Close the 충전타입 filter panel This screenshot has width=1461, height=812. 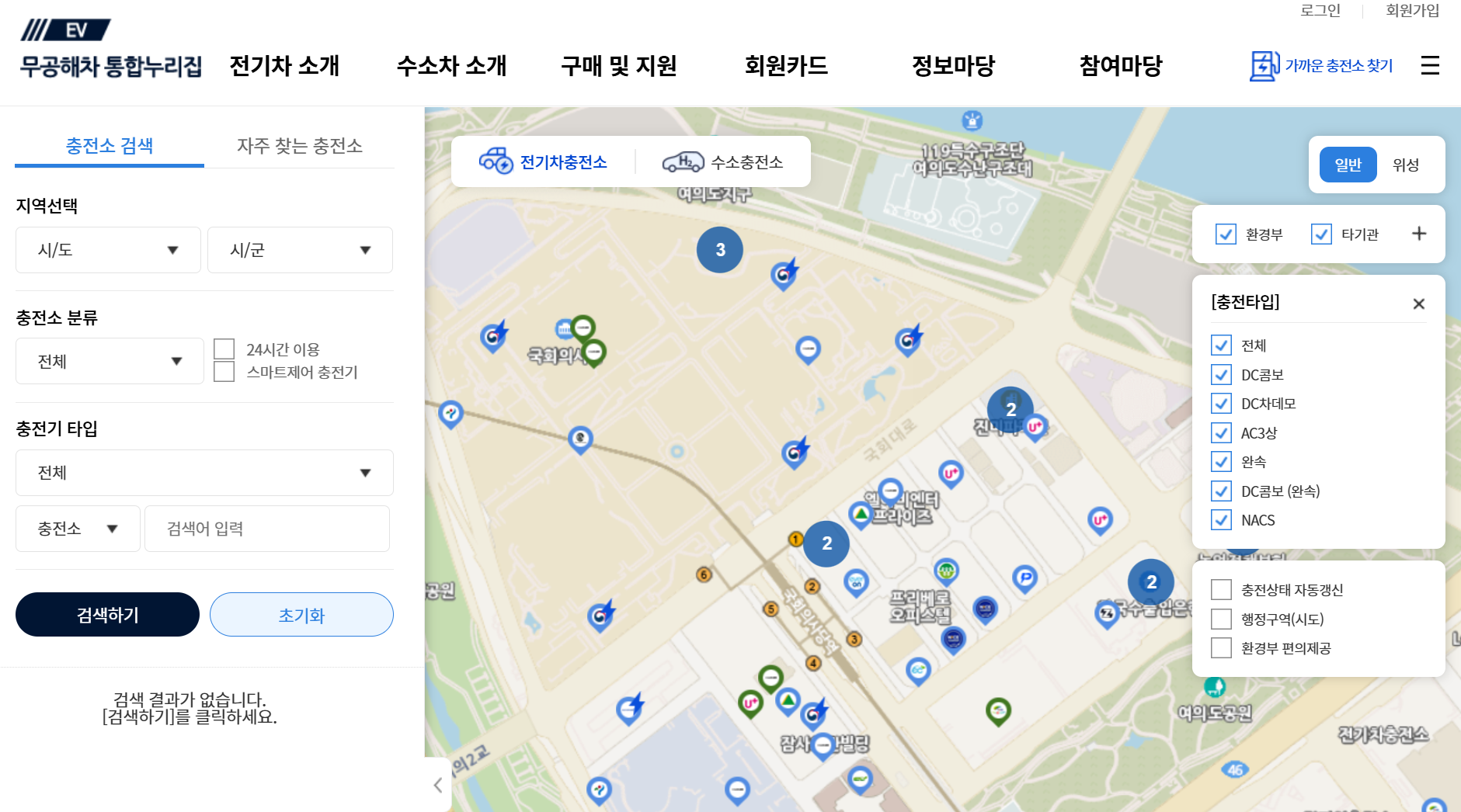1418,304
